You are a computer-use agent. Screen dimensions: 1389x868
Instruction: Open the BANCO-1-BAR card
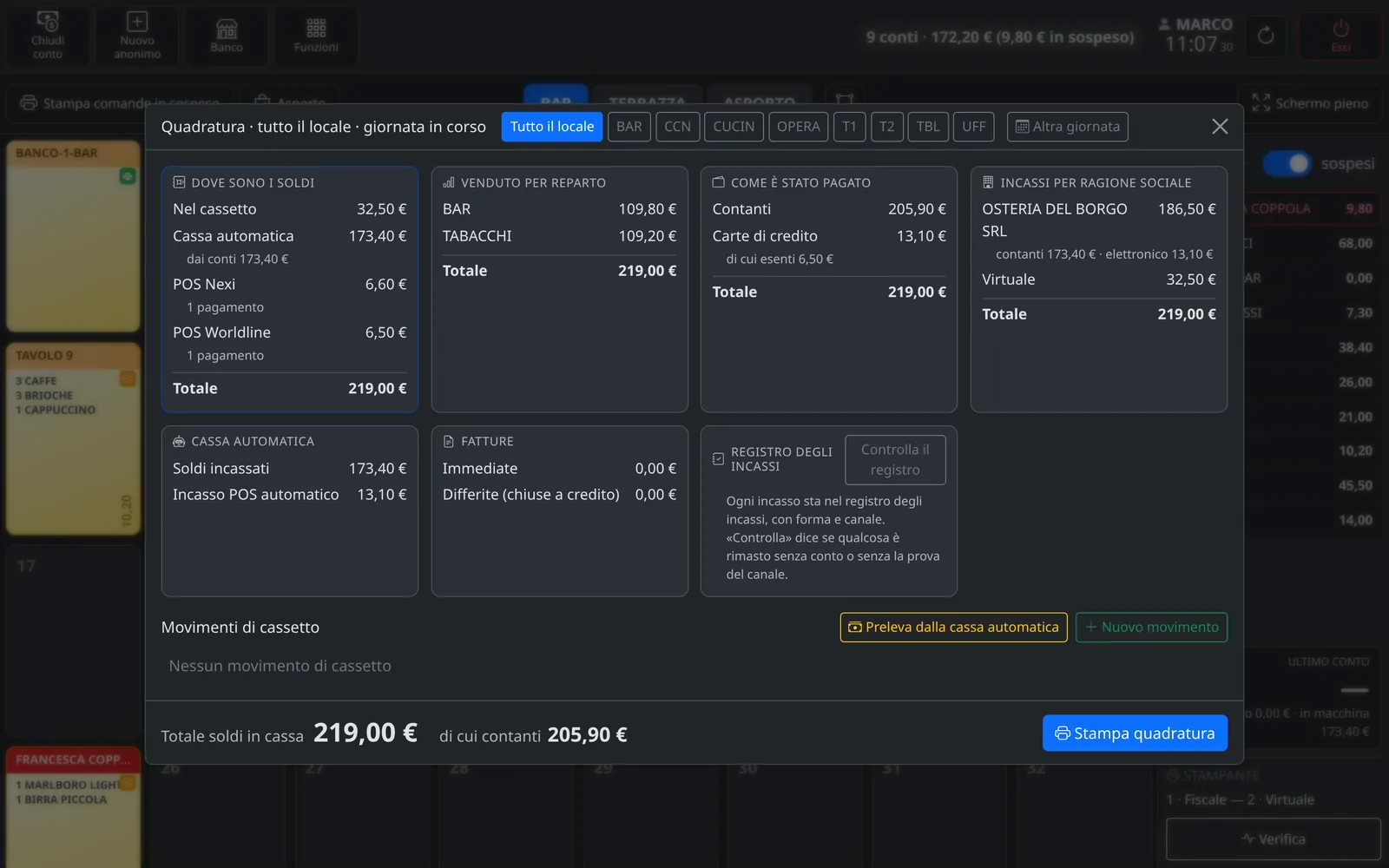(74, 236)
